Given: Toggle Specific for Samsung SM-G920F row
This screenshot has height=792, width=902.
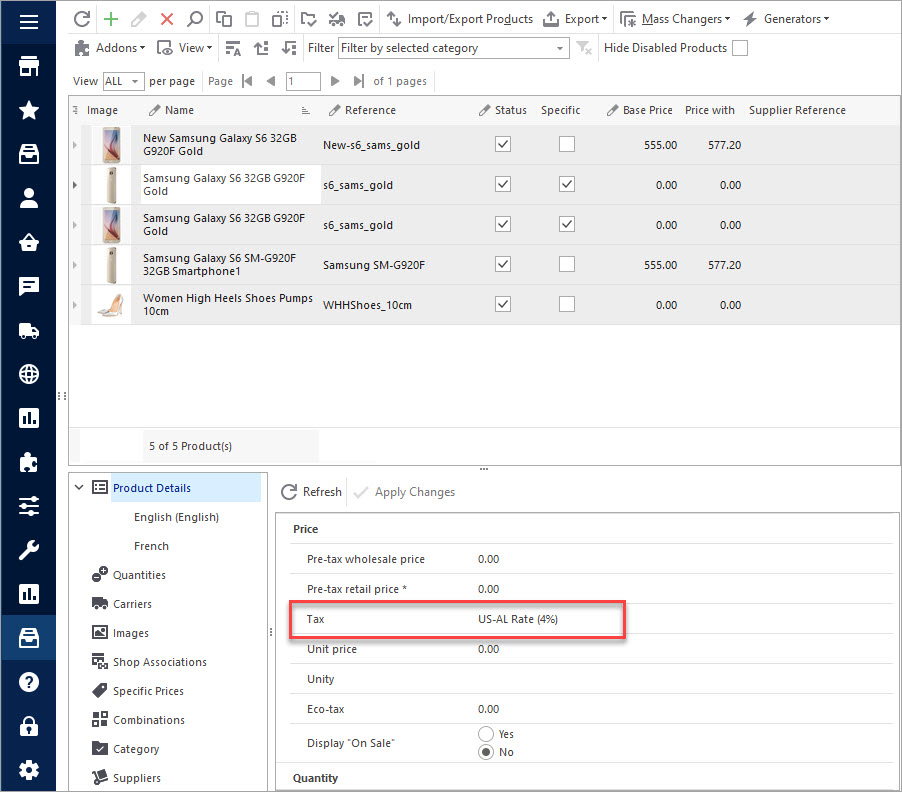Looking at the screenshot, I should pyautogui.click(x=567, y=265).
